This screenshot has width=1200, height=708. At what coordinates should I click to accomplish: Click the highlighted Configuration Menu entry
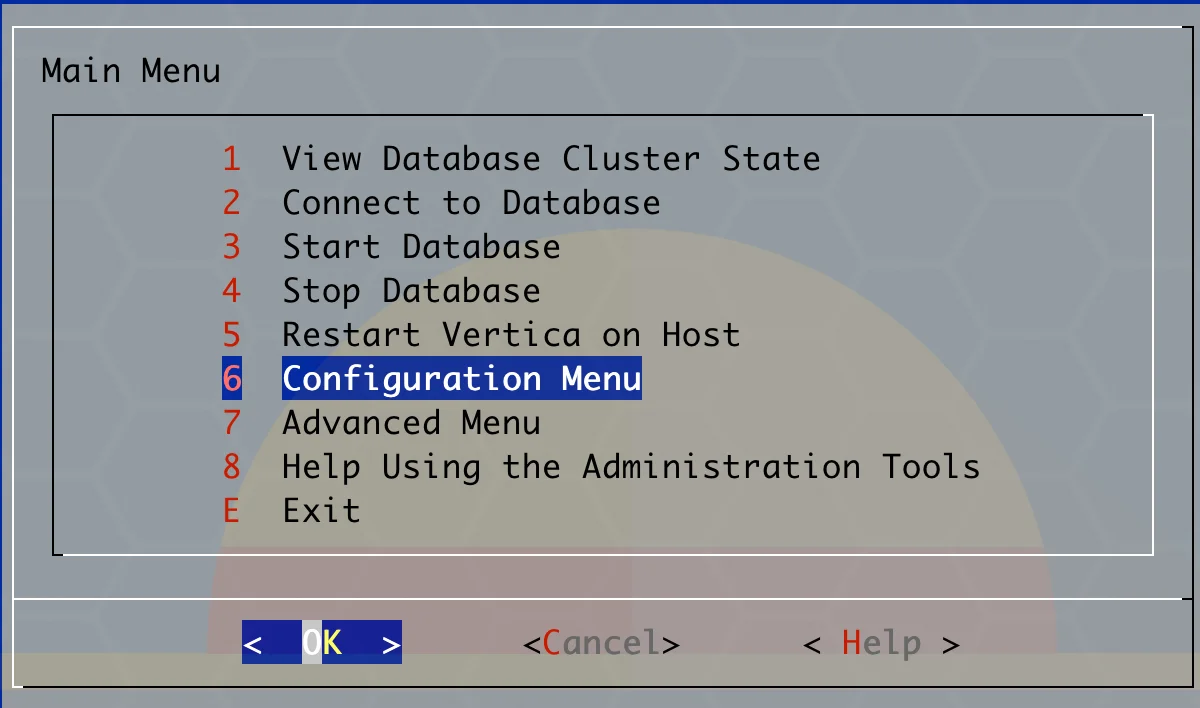[461, 379]
